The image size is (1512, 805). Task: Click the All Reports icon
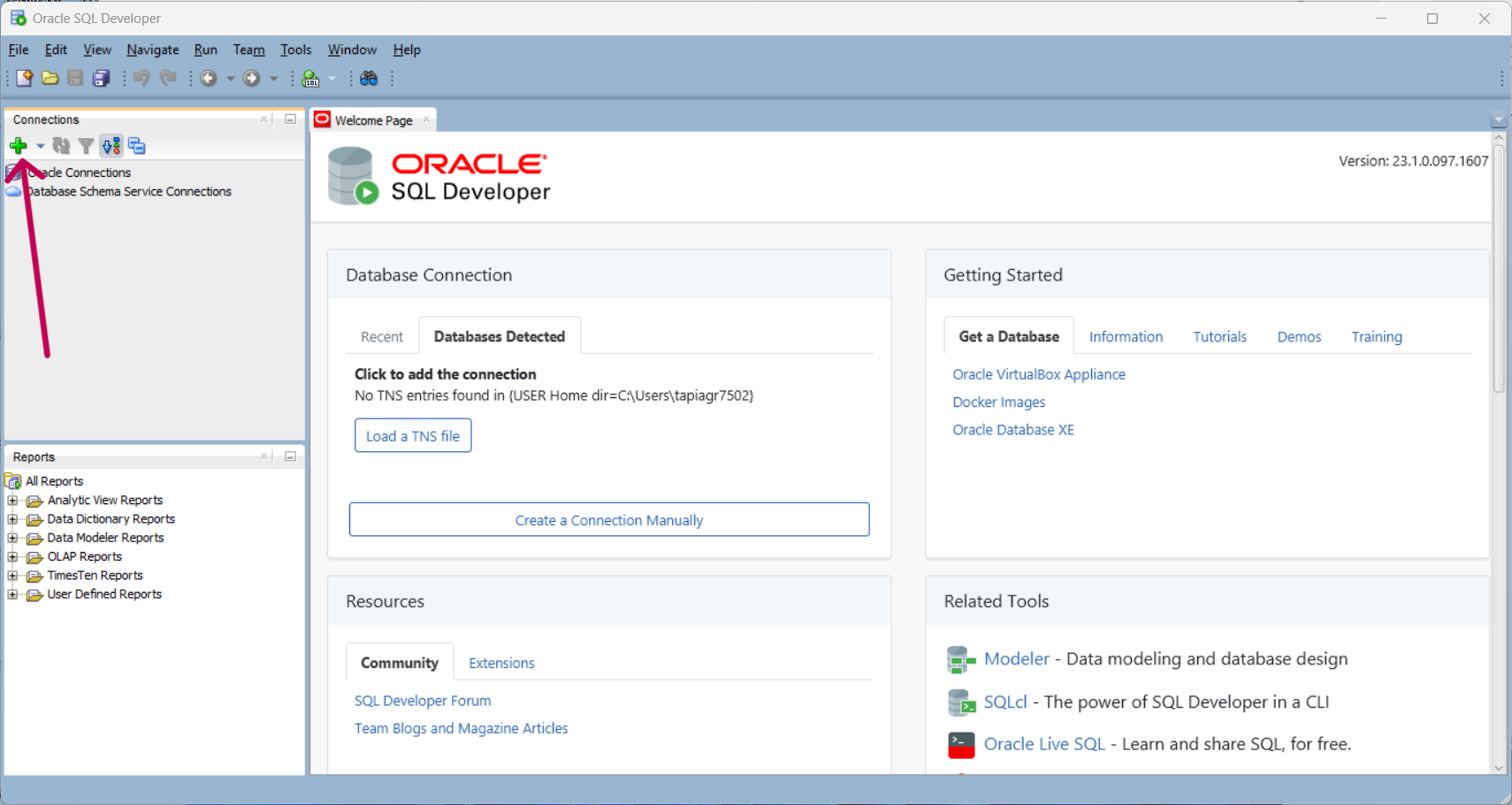tap(13, 481)
